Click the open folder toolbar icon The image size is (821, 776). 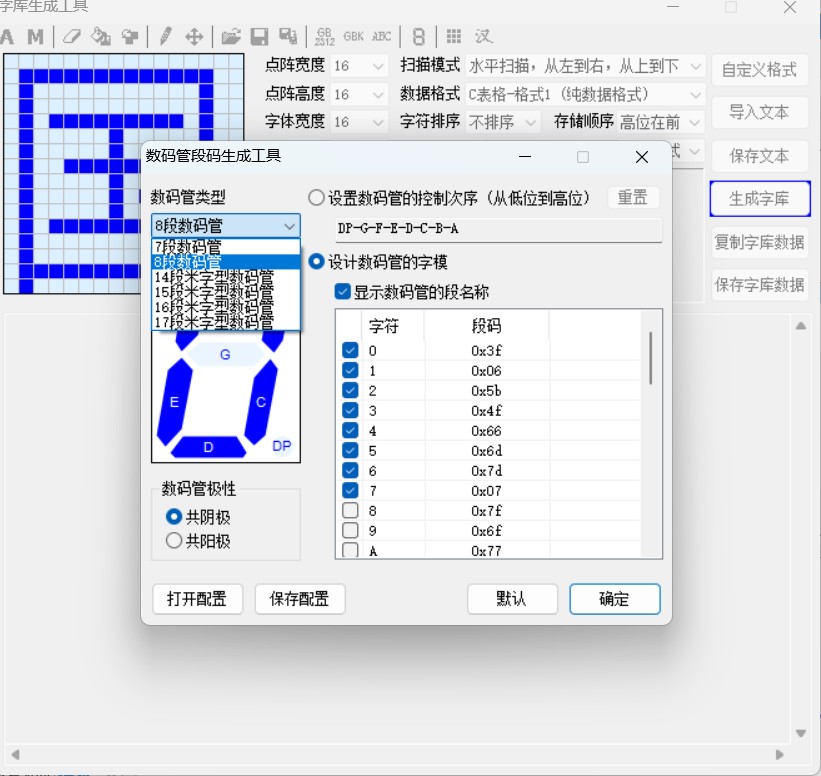pyautogui.click(x=231, y=37)
